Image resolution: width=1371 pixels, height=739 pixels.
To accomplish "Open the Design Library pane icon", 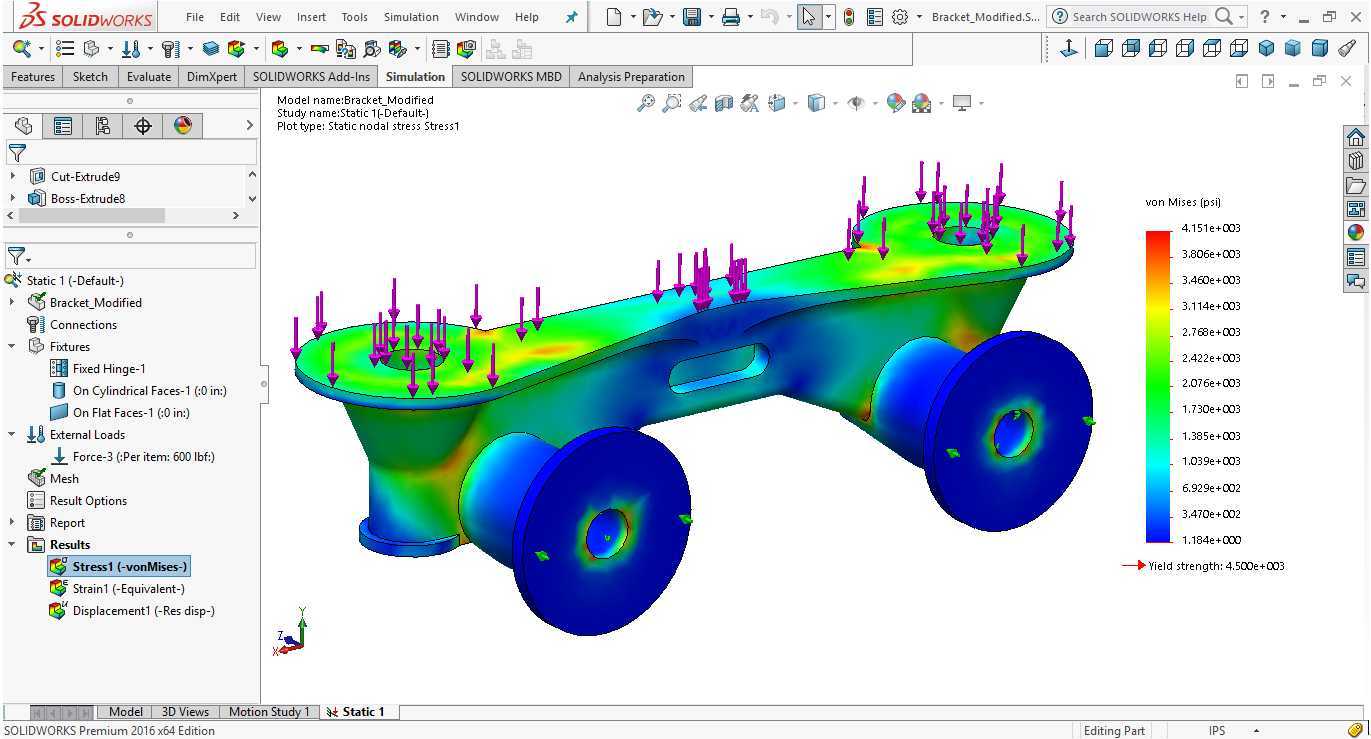I will coord(1356,161).
